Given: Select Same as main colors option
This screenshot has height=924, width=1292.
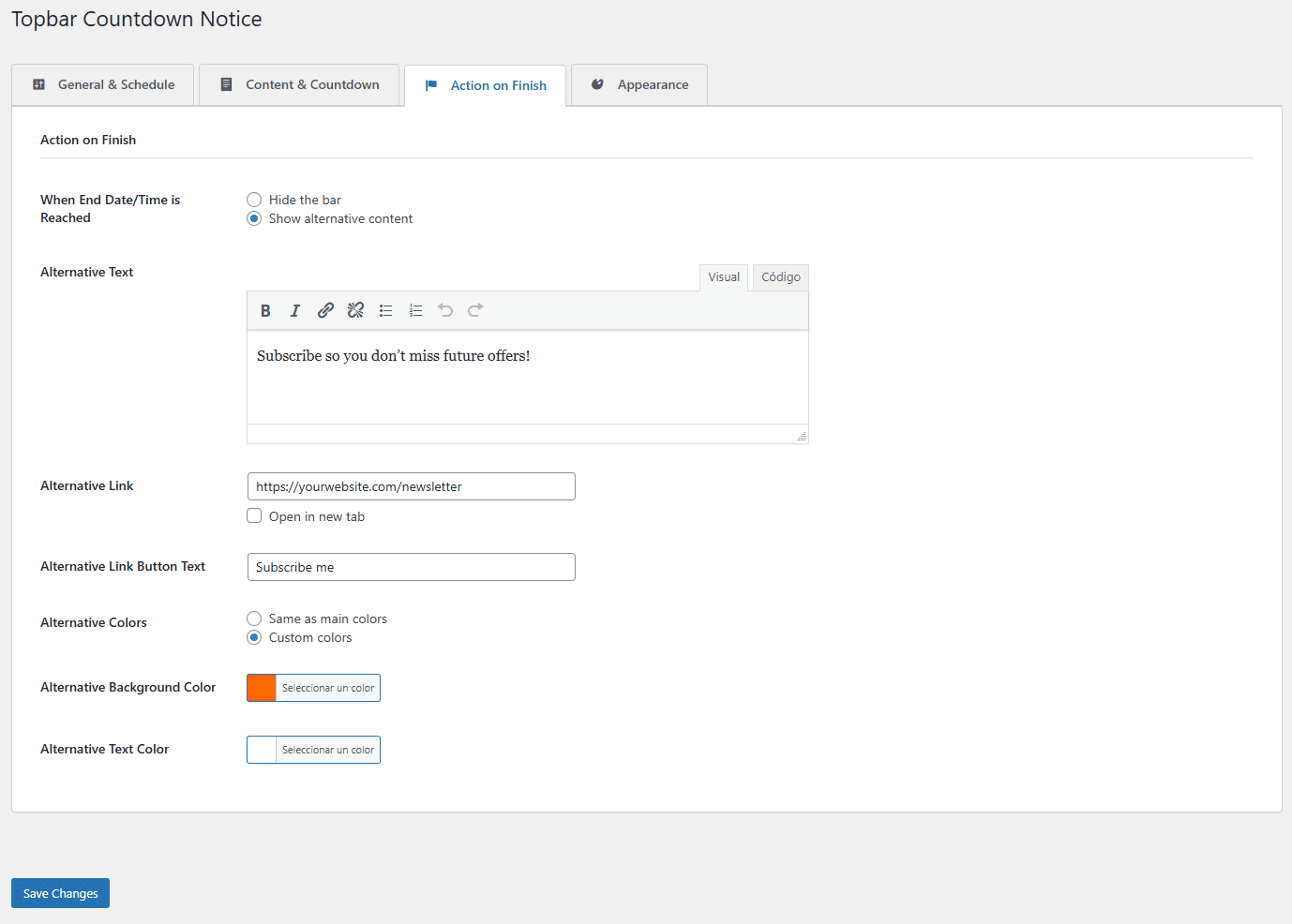Looking at the screenshot, I should (254, 618).
